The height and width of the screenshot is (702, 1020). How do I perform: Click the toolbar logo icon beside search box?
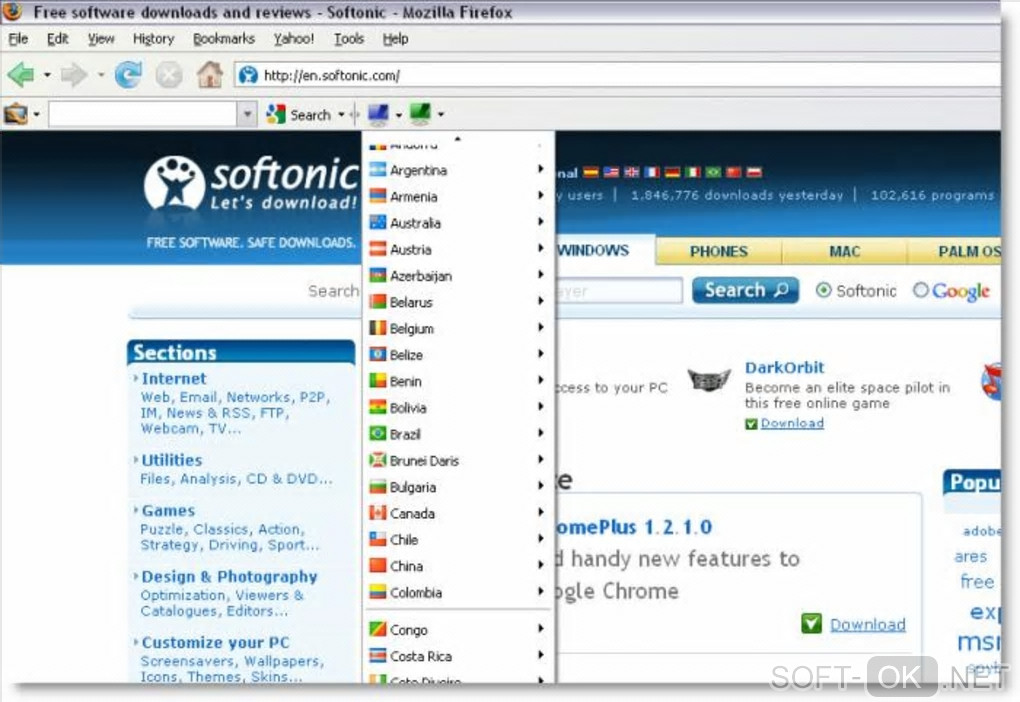click(16, 115)
